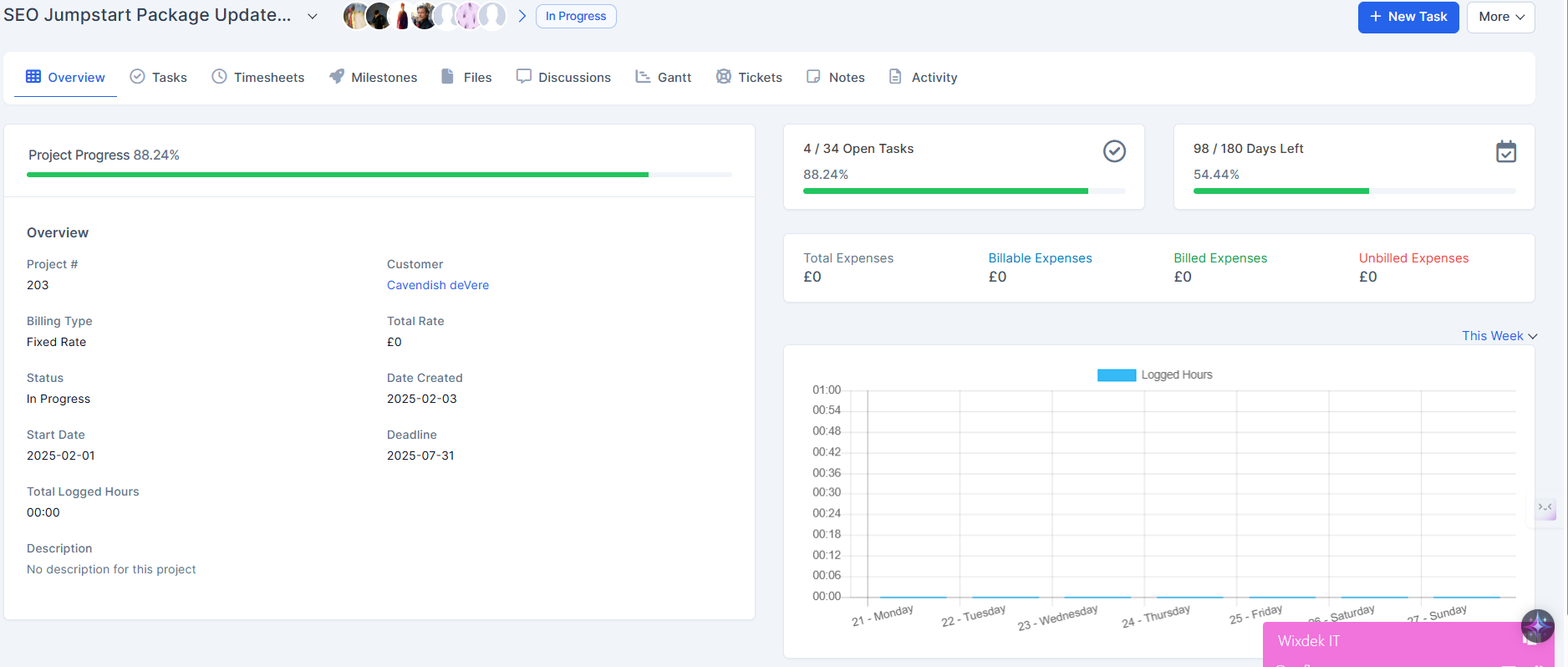1568x667 pixels.
Task: Switch to the Timesheets tab
Action: tap(257, 77)
